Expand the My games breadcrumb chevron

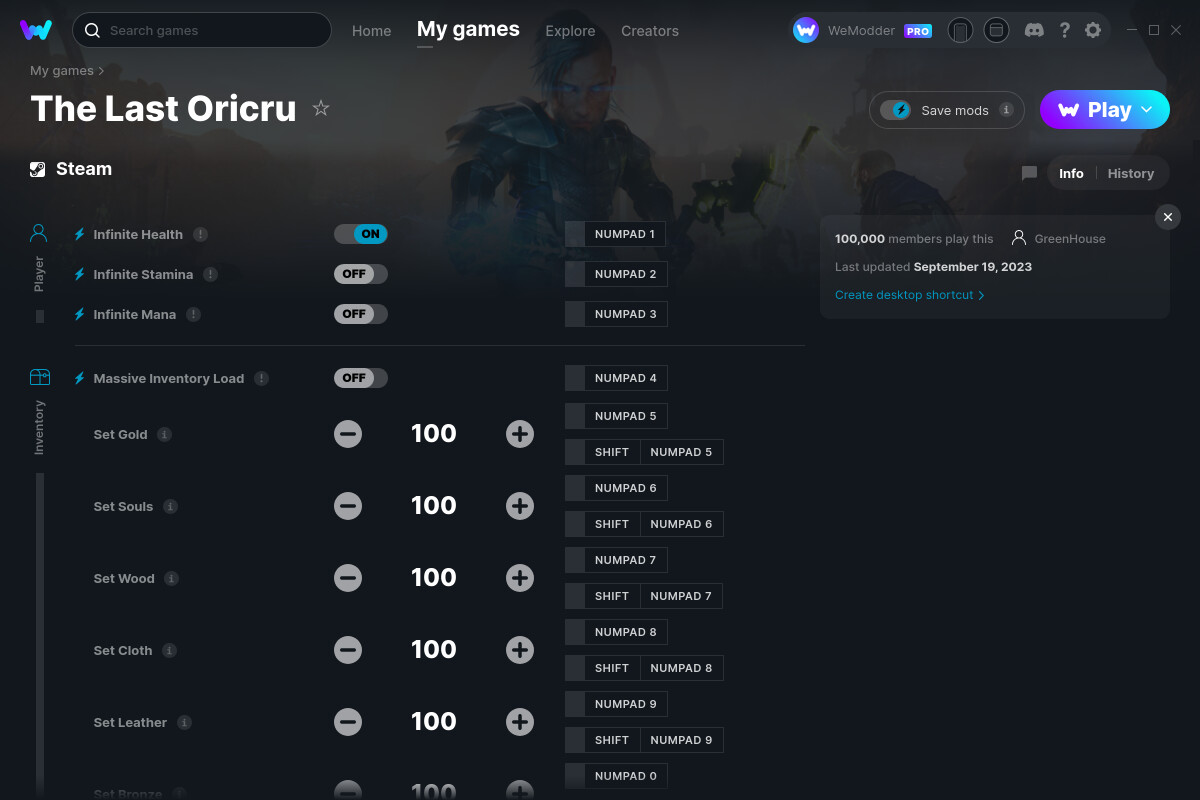click(101, 71)
